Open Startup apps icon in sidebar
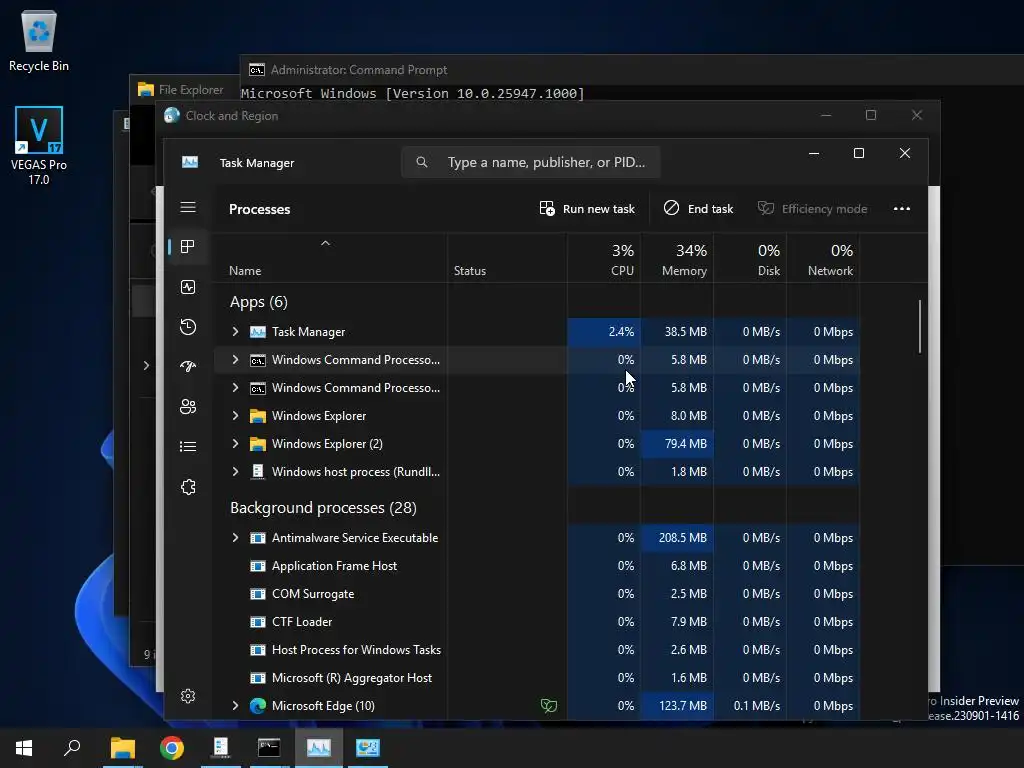Image resolution: width=1024 pixels, height=768 pixels. (188, 366)
